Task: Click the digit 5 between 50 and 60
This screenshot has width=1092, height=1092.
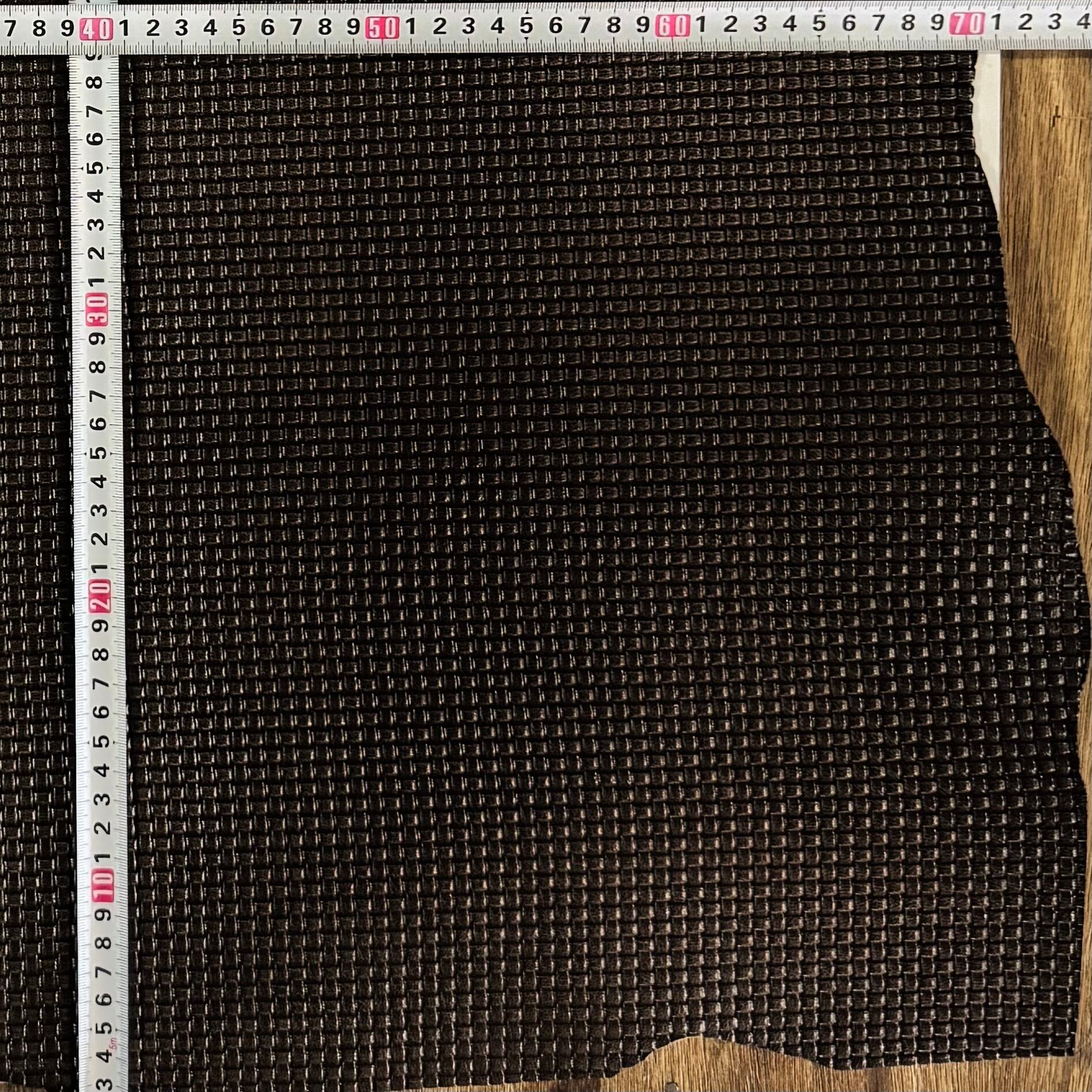Action: (526, 27)
